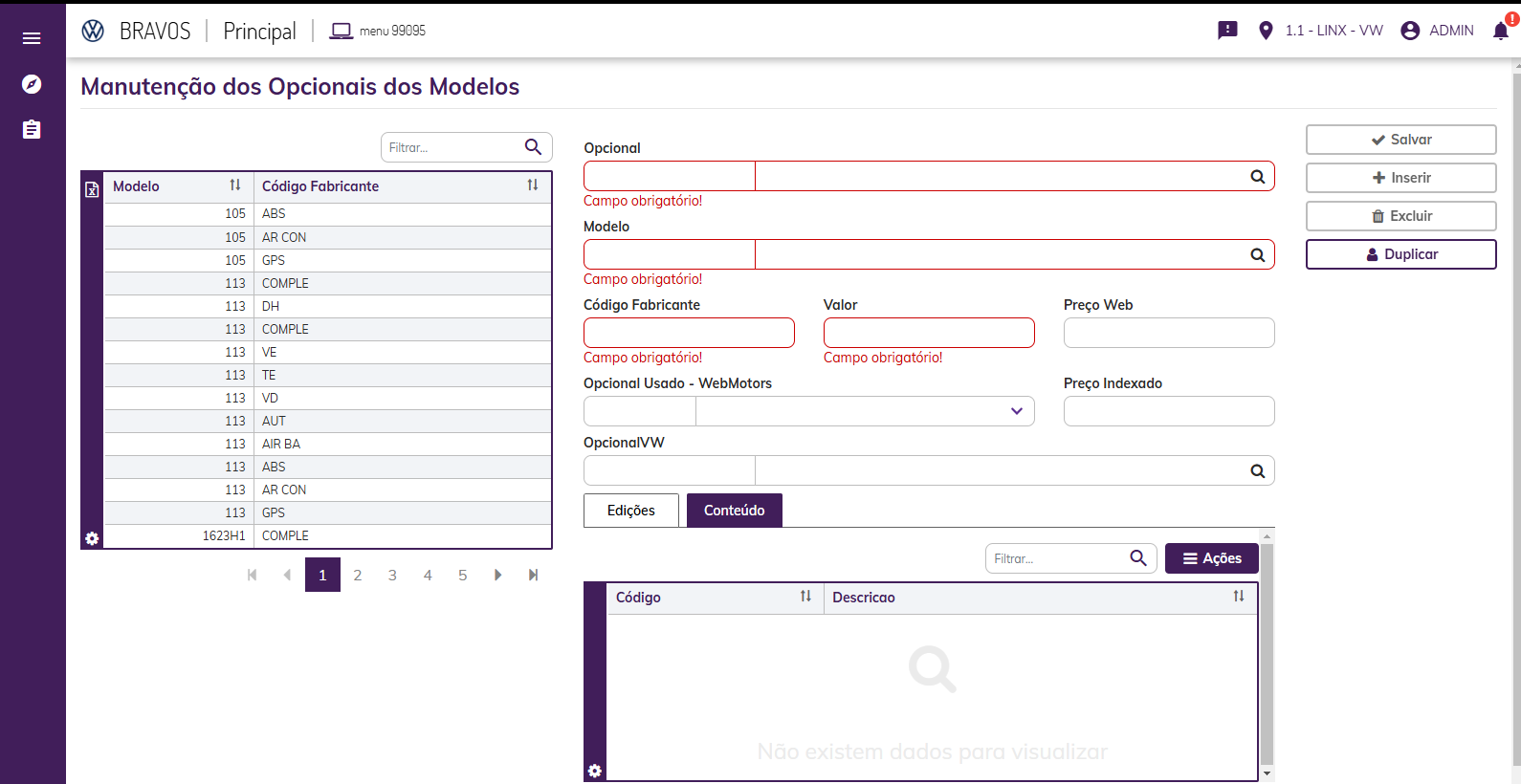Sort the grid by Modelo column

tap(234, 185)
